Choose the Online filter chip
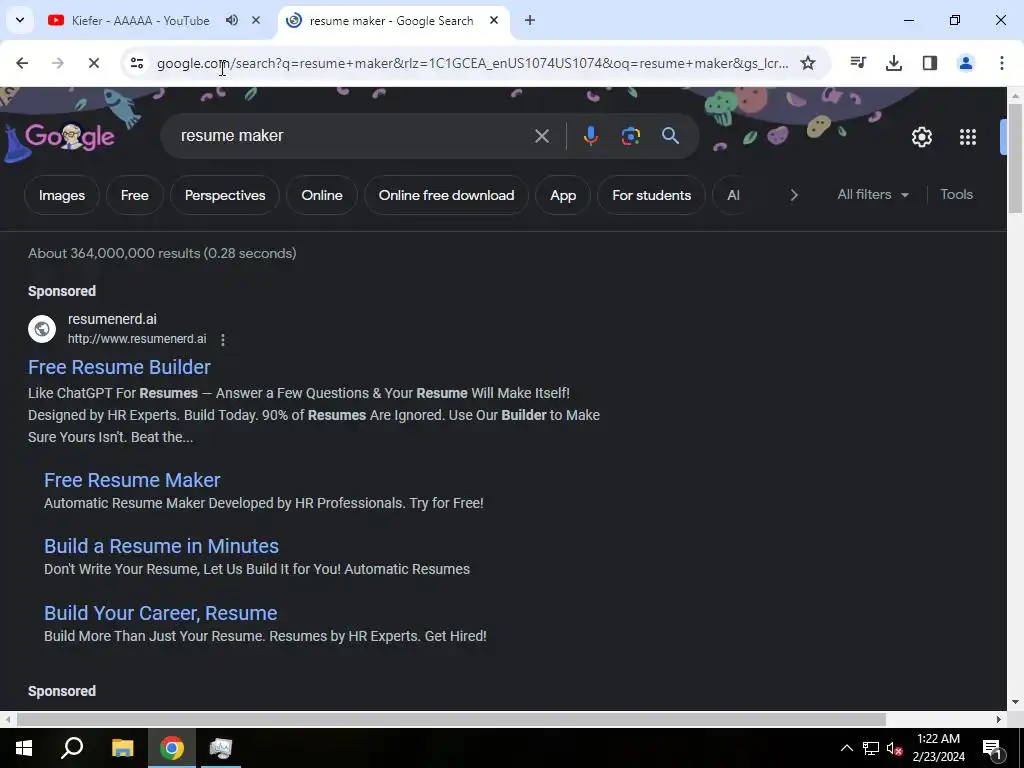Image resolution: width=1024 pixels, height=768 pixels. pyautogui.click(x=322, y=195)
